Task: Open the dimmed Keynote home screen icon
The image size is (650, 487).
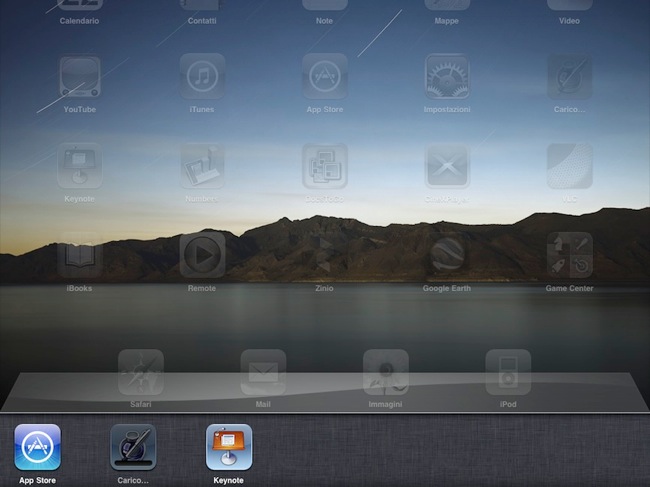Action: click(80, 166)
